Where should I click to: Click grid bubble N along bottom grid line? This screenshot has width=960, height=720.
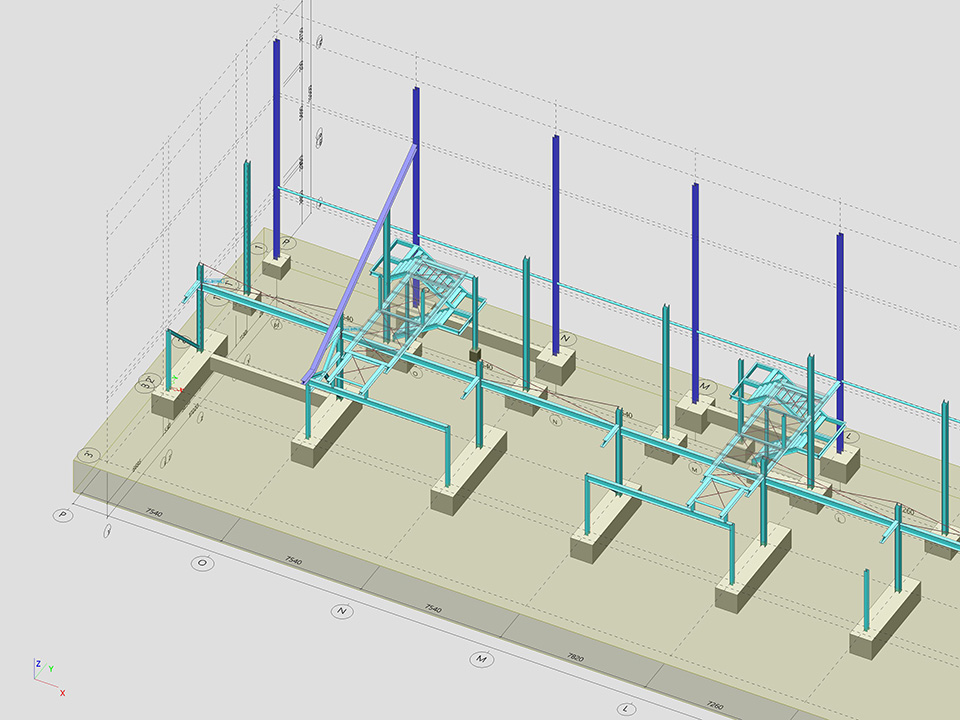coord(343,611)
